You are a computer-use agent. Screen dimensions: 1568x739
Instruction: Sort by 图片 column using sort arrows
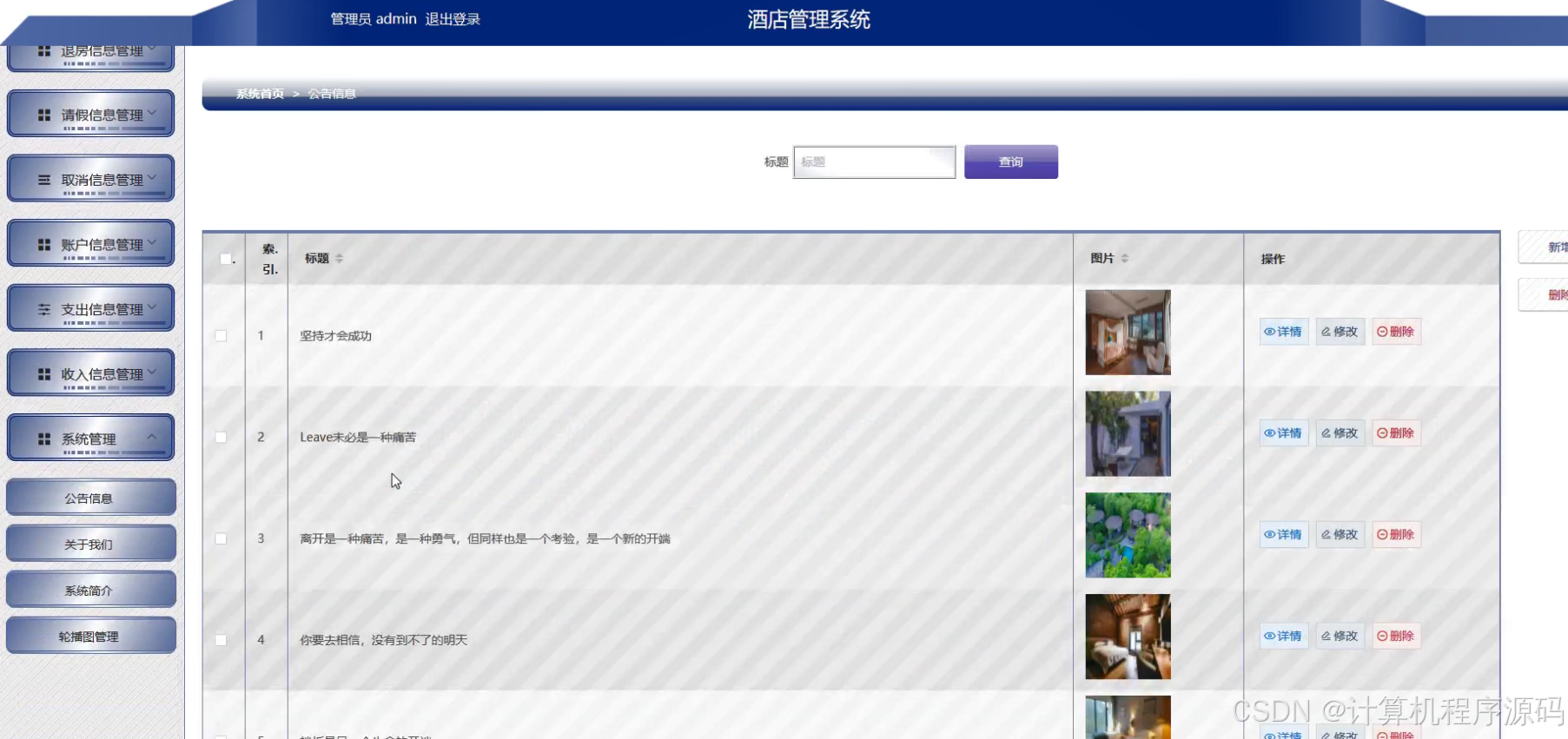point(1125,259)
